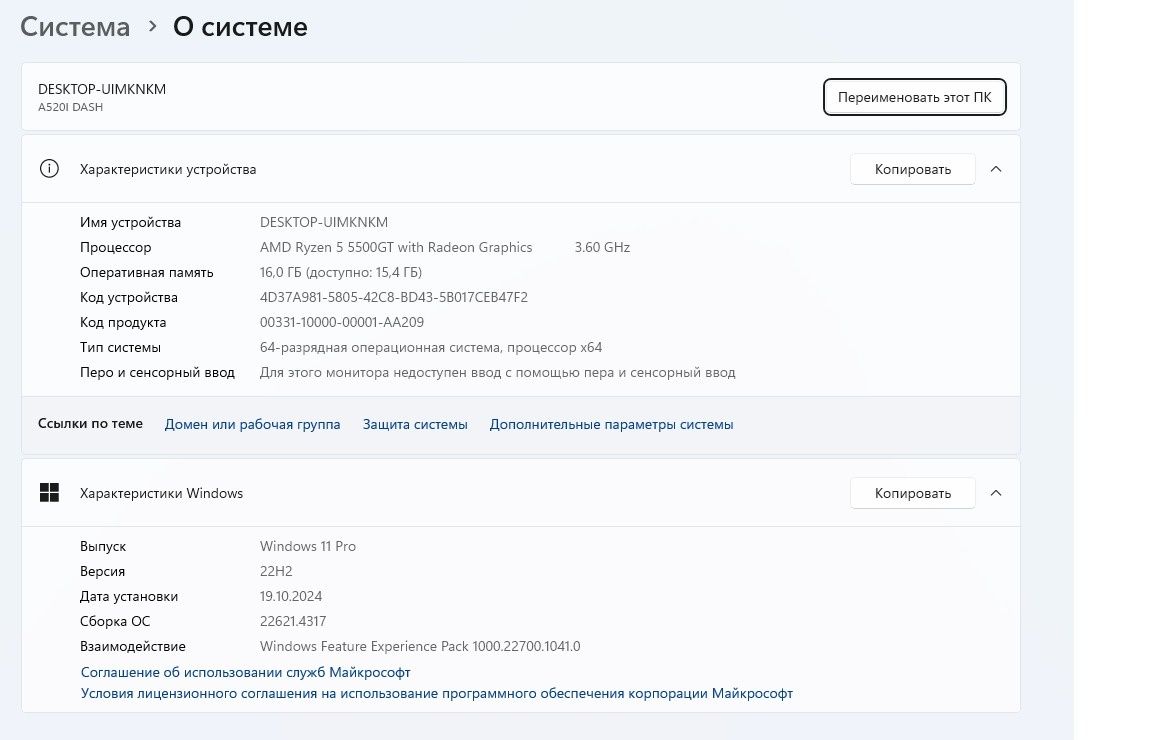The width and height of the screenshot is (1152, 740).
Task: Open Соглашение об использовании служб Майкрософт
Action: 245,672
